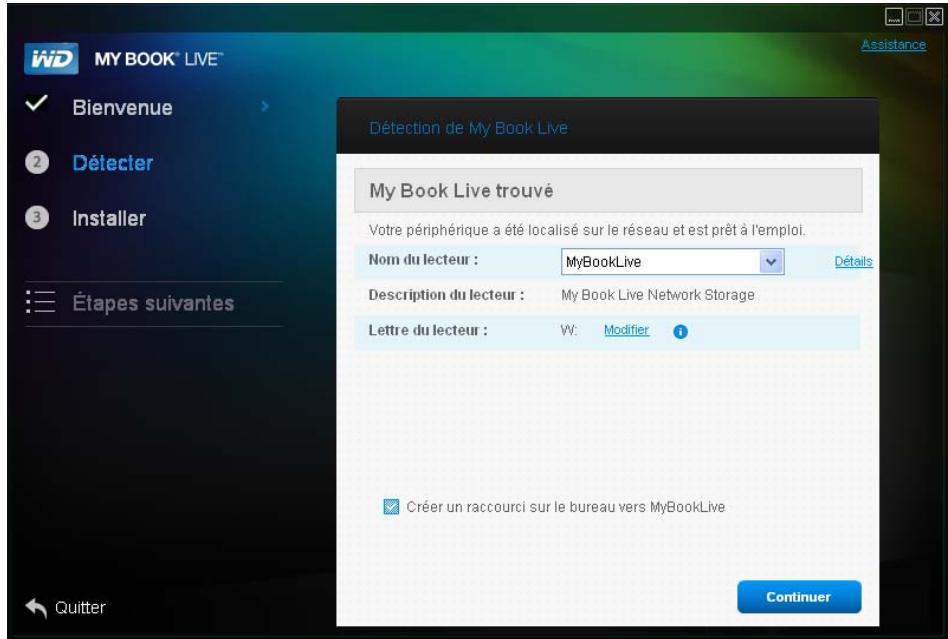The width and height of the screenshot is (948, 639).
Task: Click the arrow next to Bienvenue
Action: (265, 106)
